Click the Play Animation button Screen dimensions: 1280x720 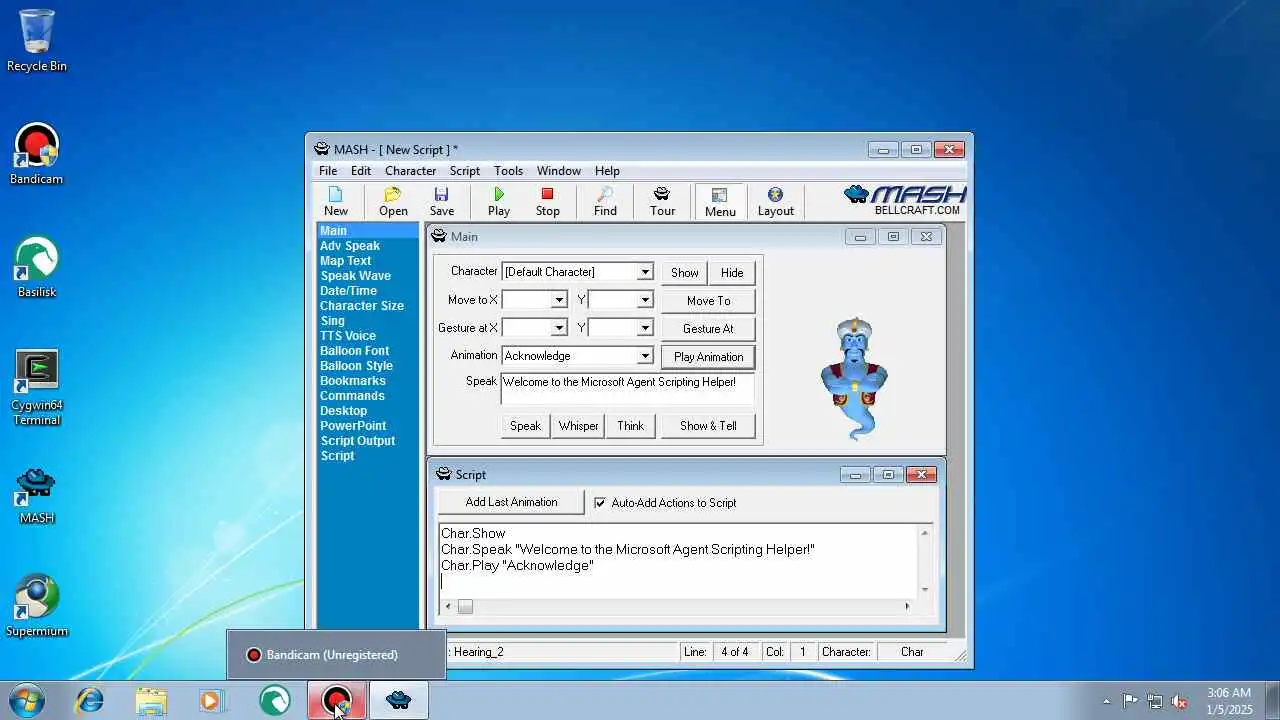(x=708, y=357)
